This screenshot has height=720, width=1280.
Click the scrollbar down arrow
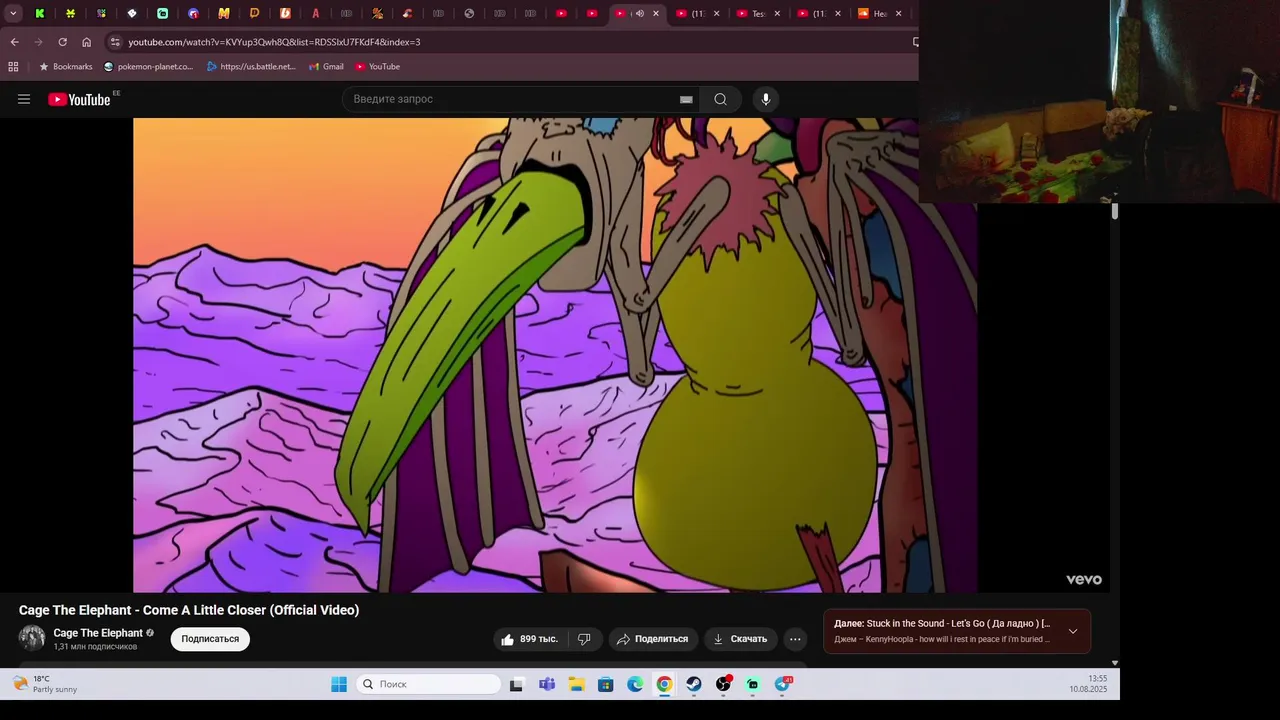pos(1114,663)
